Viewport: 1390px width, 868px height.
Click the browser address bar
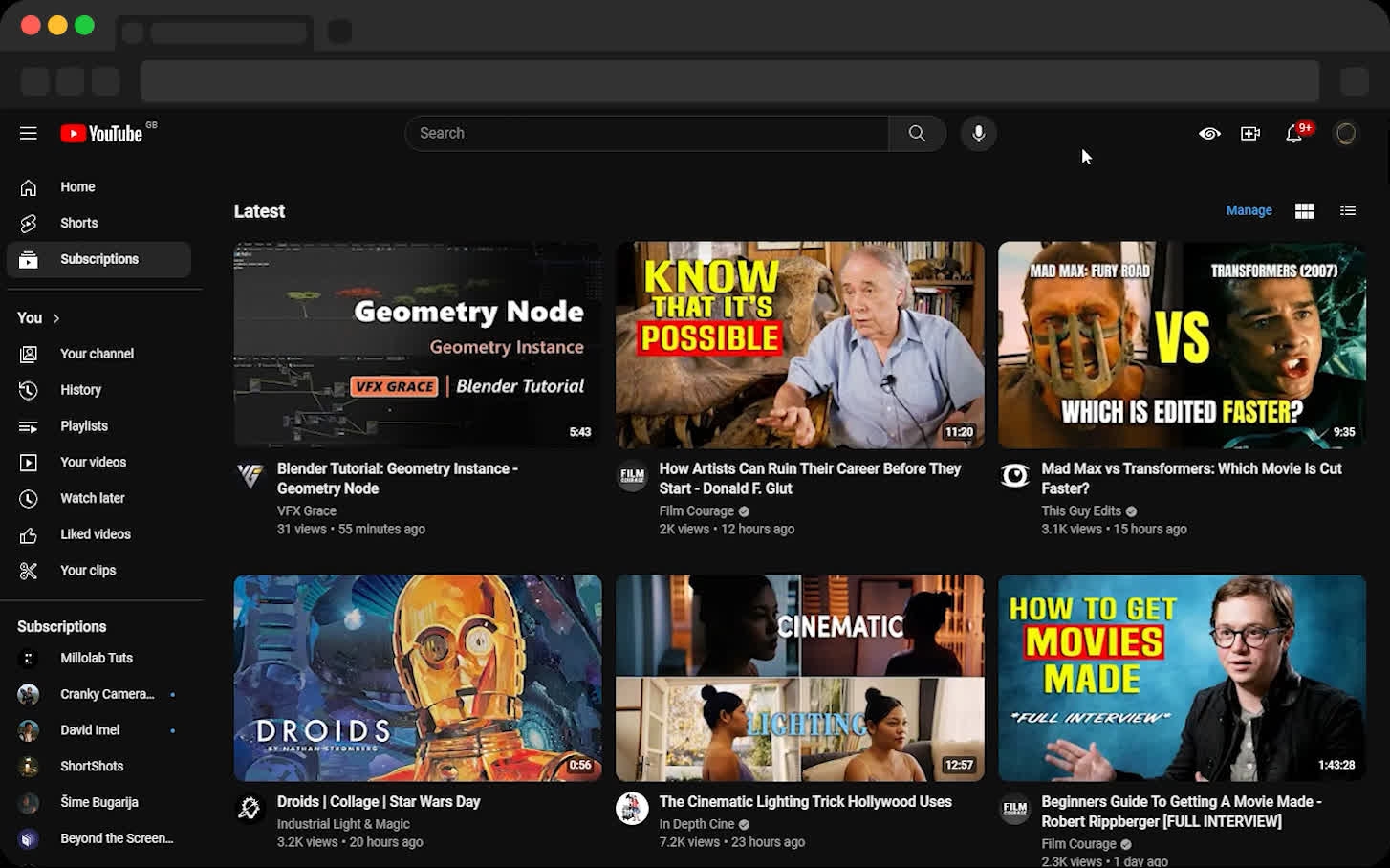point(729,81)
